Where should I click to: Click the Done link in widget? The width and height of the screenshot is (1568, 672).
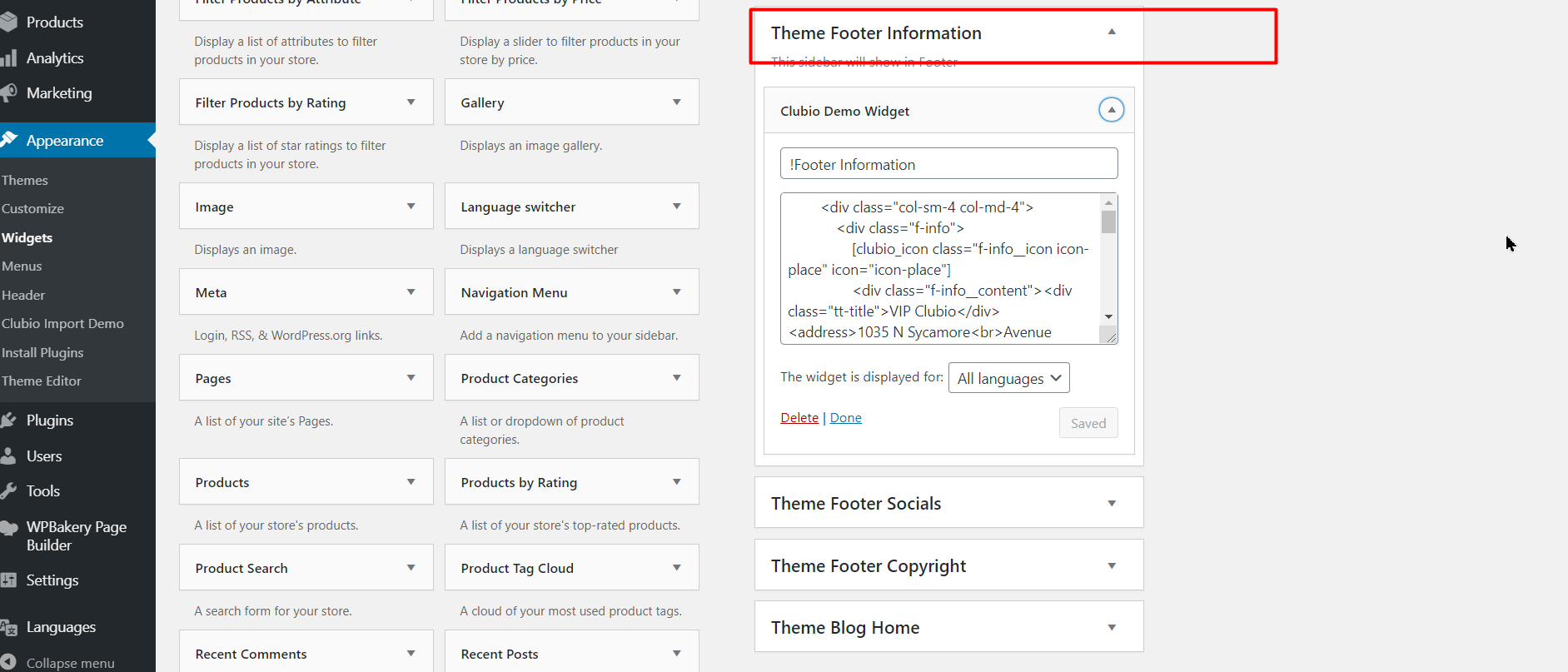(x=845, y=418)
